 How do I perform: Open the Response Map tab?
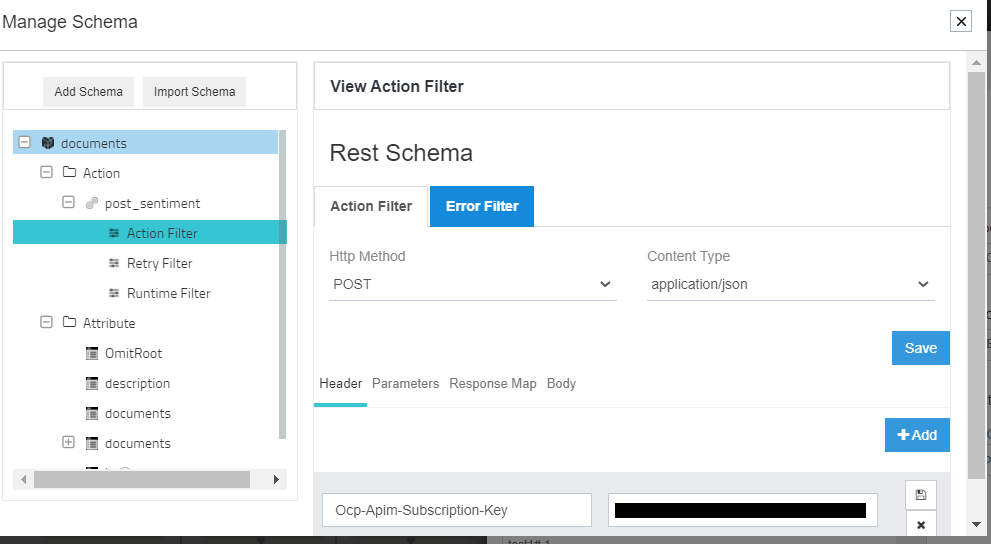point(493,384)
